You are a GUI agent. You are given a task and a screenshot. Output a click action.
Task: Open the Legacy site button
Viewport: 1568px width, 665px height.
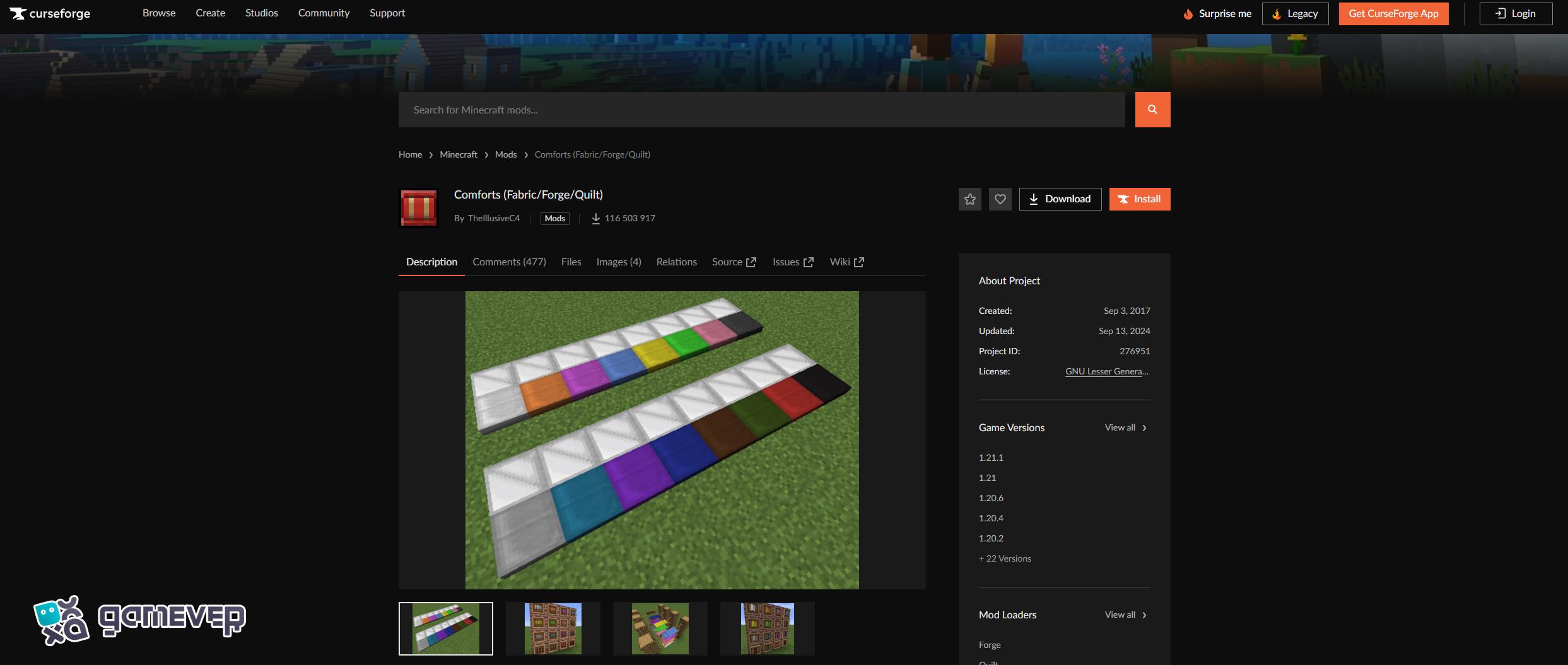(x=1295, y=13)
